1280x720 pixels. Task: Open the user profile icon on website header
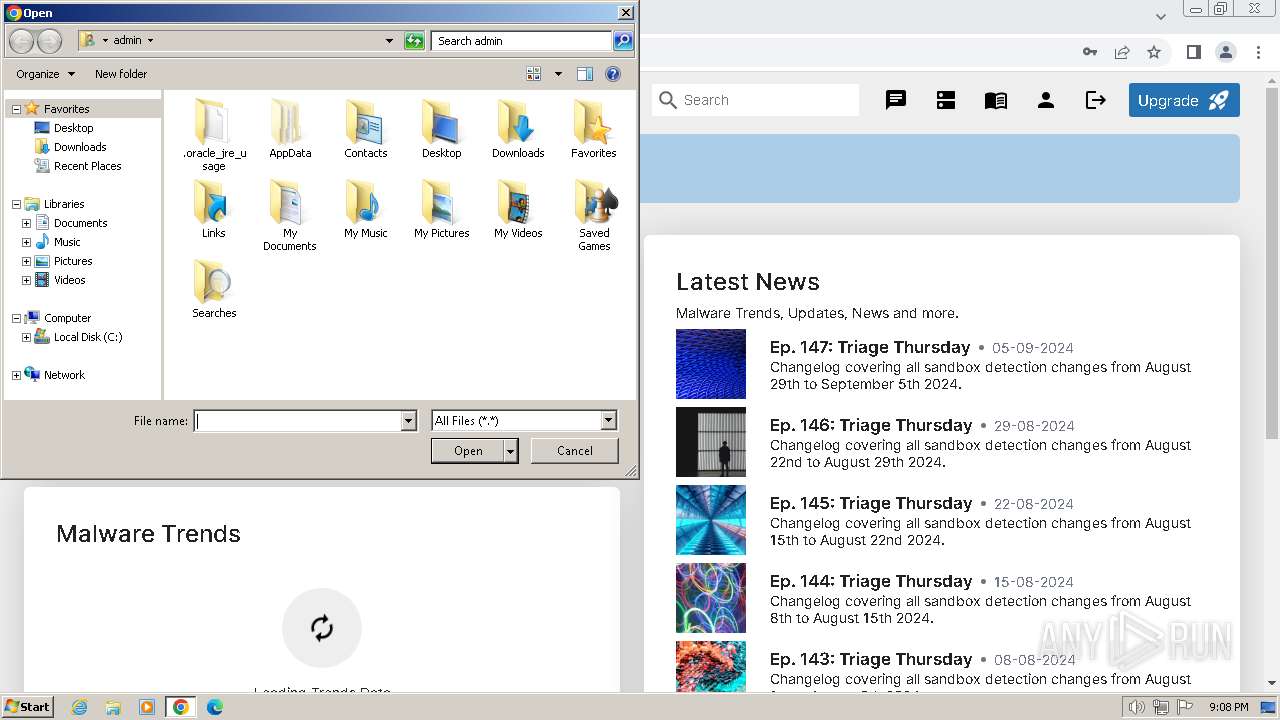point(1046,100)
